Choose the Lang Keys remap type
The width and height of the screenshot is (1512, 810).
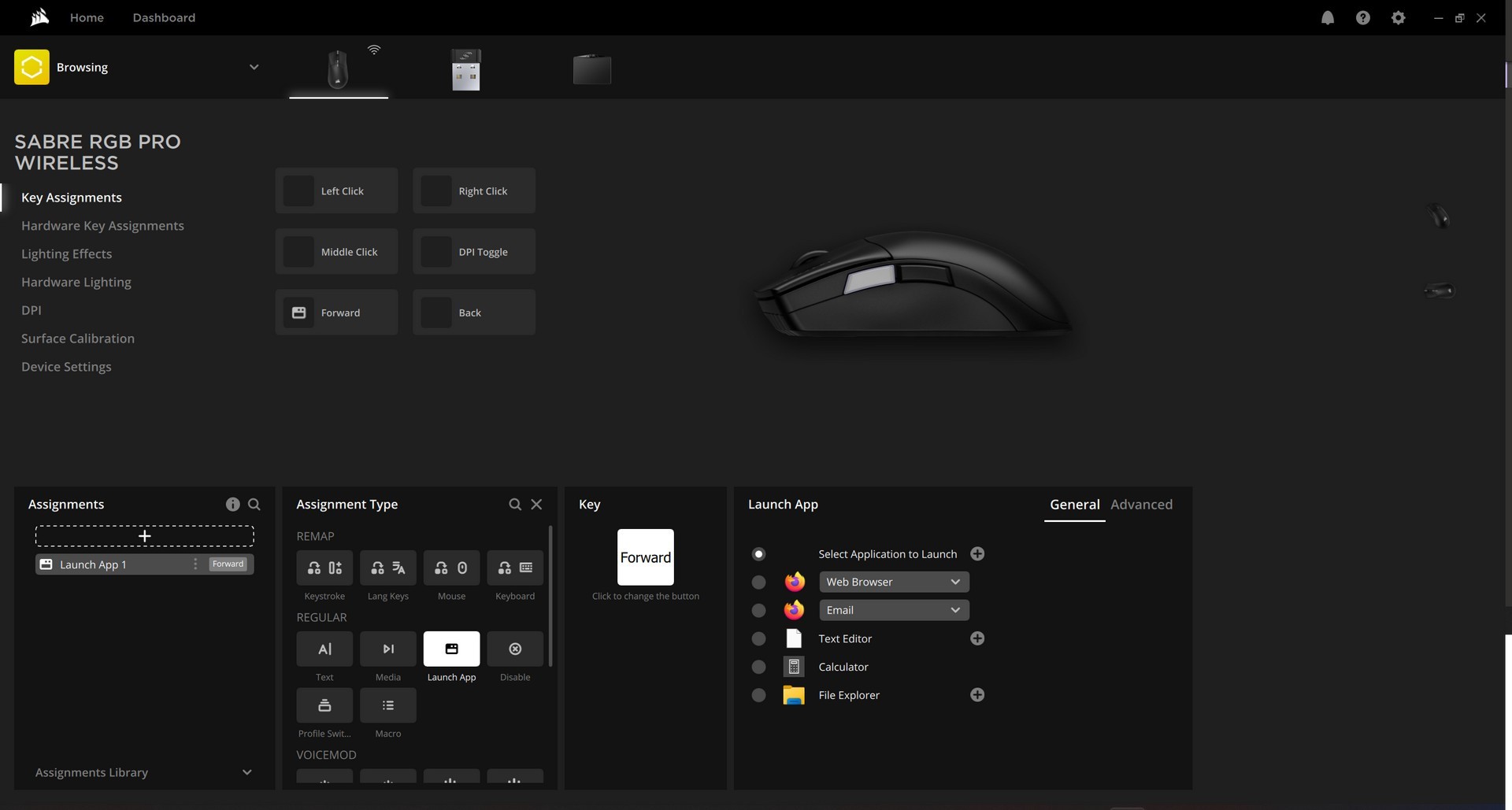(388, 568)
